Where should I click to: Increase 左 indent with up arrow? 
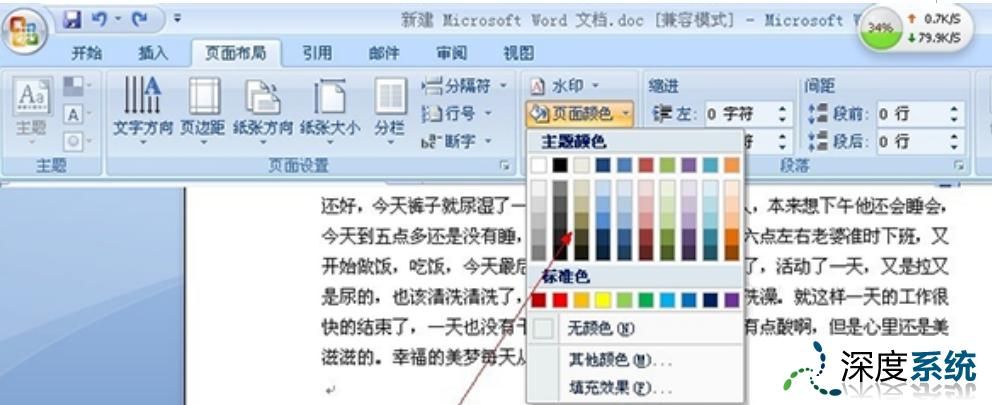click(783, 109)
